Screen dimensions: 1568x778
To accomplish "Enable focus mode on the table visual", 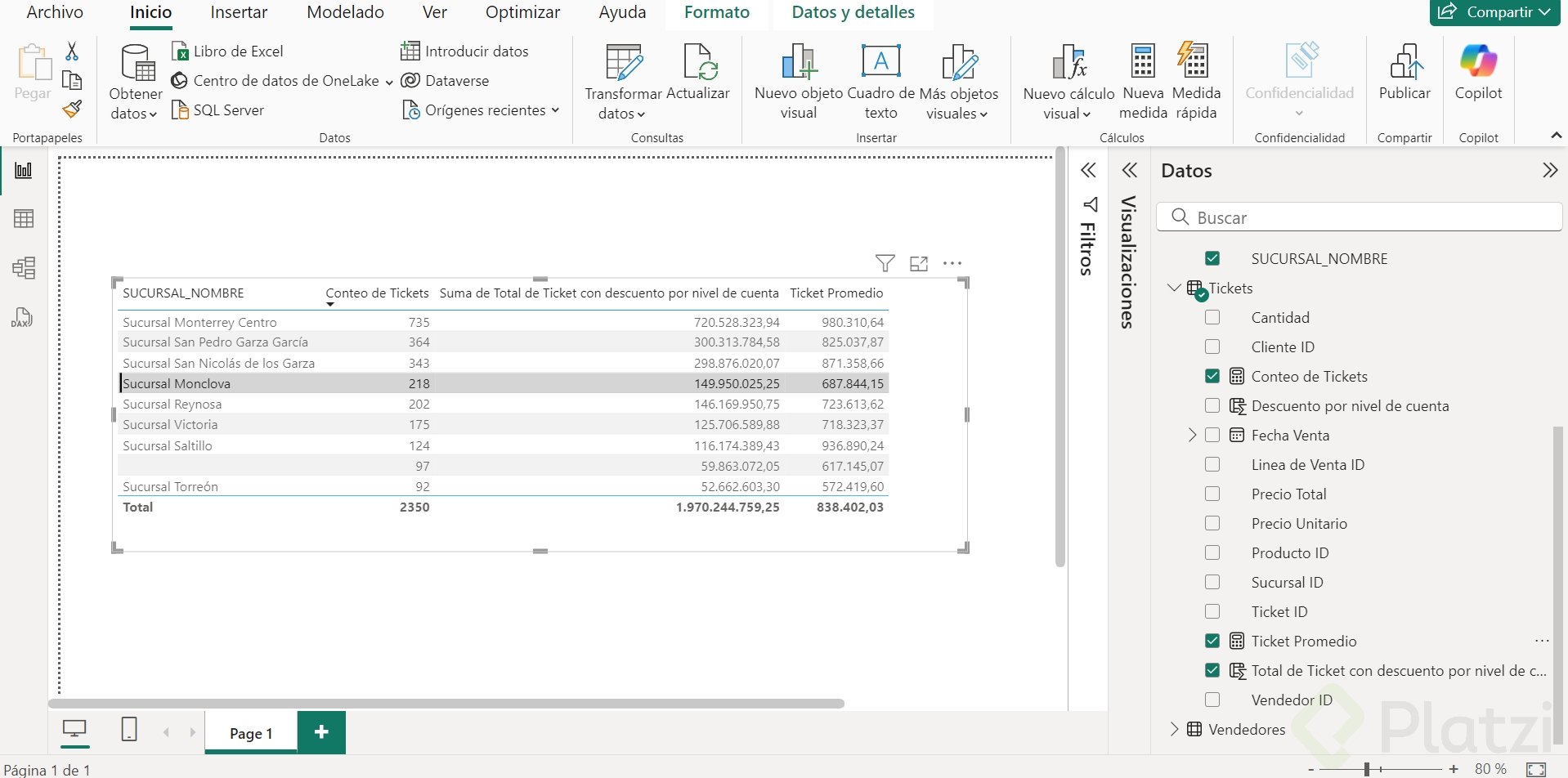I will (x=919, y=263).
